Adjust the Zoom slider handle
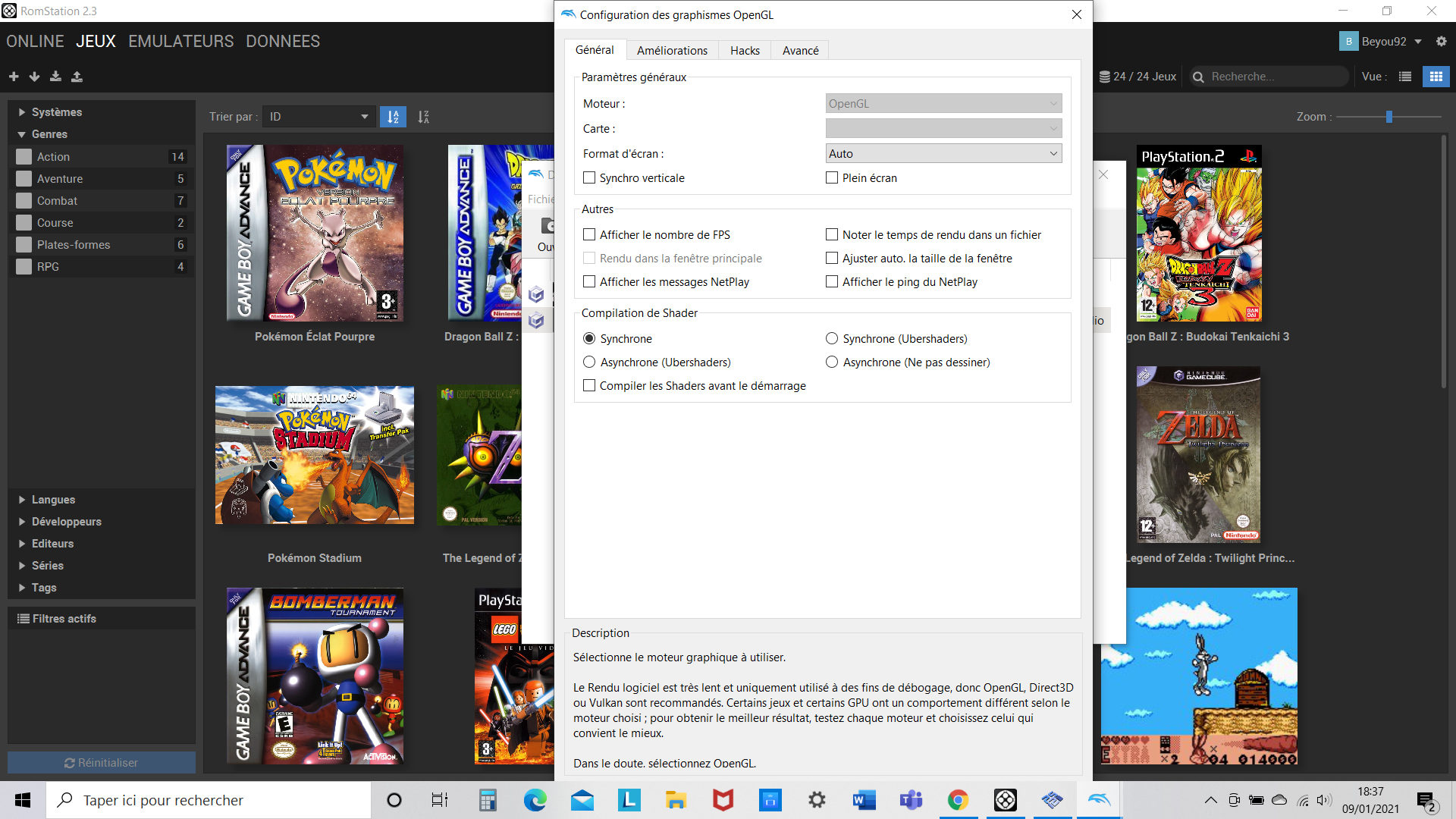Screen dimensions: 1456x819 point(1389,117)
